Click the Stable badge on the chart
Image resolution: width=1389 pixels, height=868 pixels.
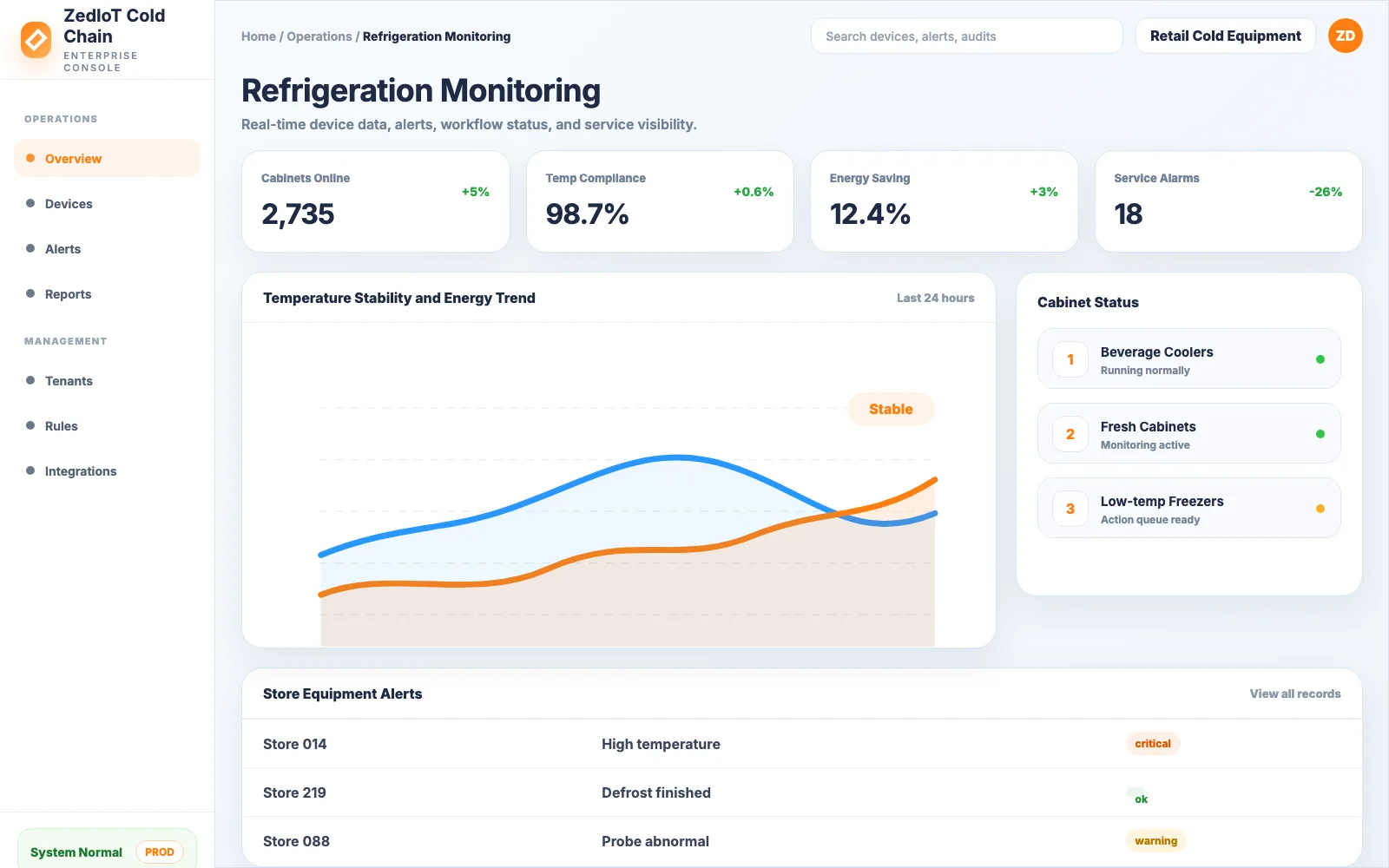(891, 409)
